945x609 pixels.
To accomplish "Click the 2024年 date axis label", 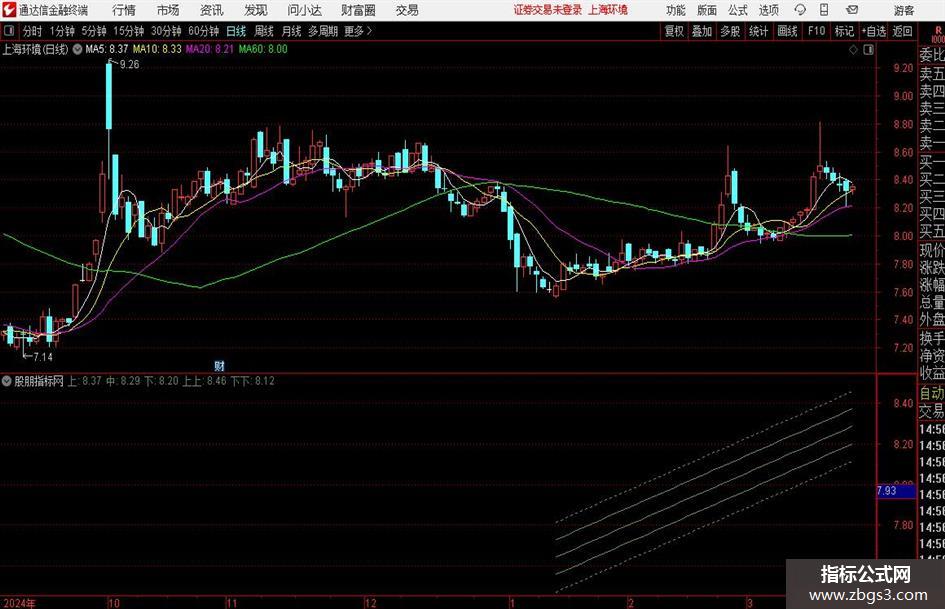I will coord(19,603).
